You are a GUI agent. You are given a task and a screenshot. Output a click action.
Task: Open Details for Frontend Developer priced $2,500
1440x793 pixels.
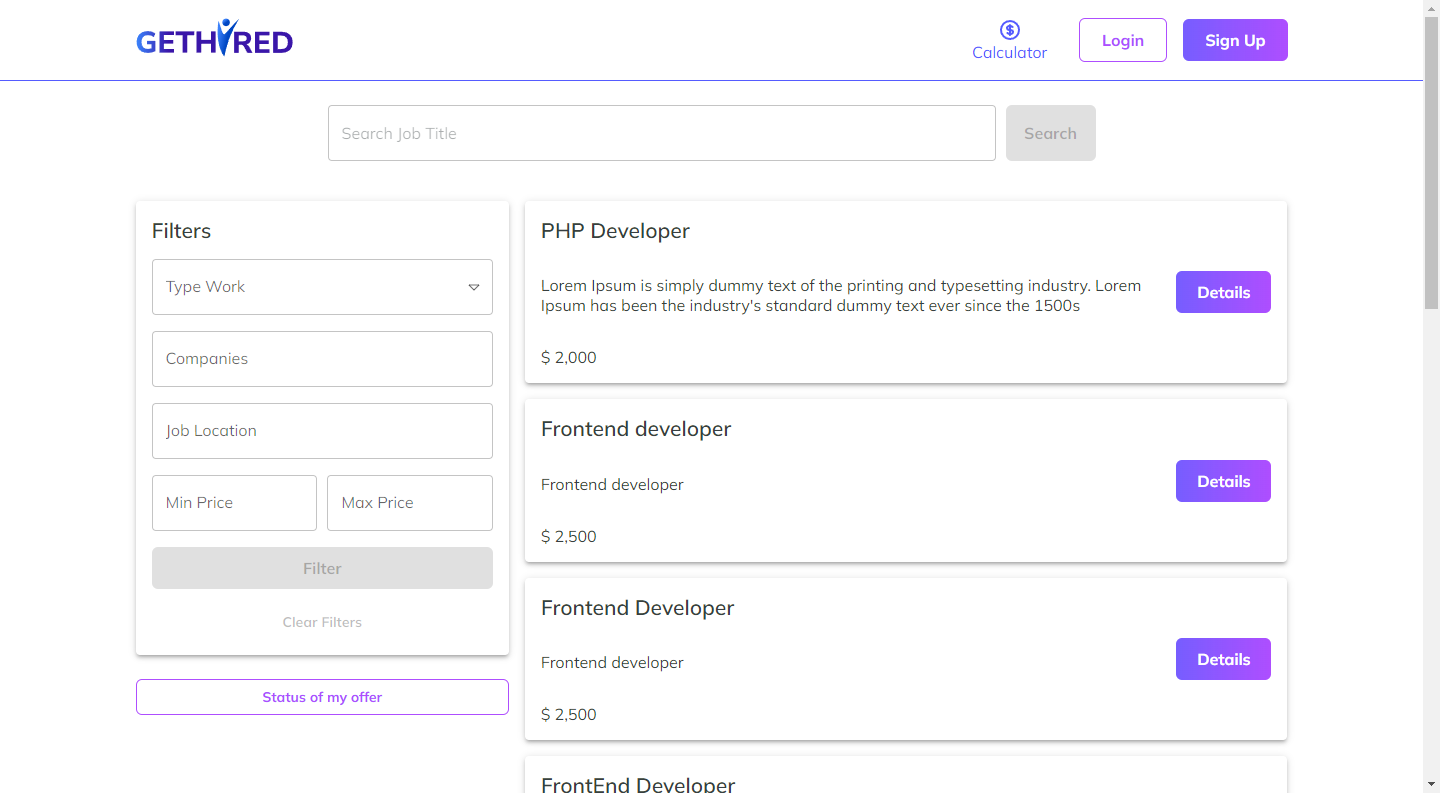tap(1223, 659)
